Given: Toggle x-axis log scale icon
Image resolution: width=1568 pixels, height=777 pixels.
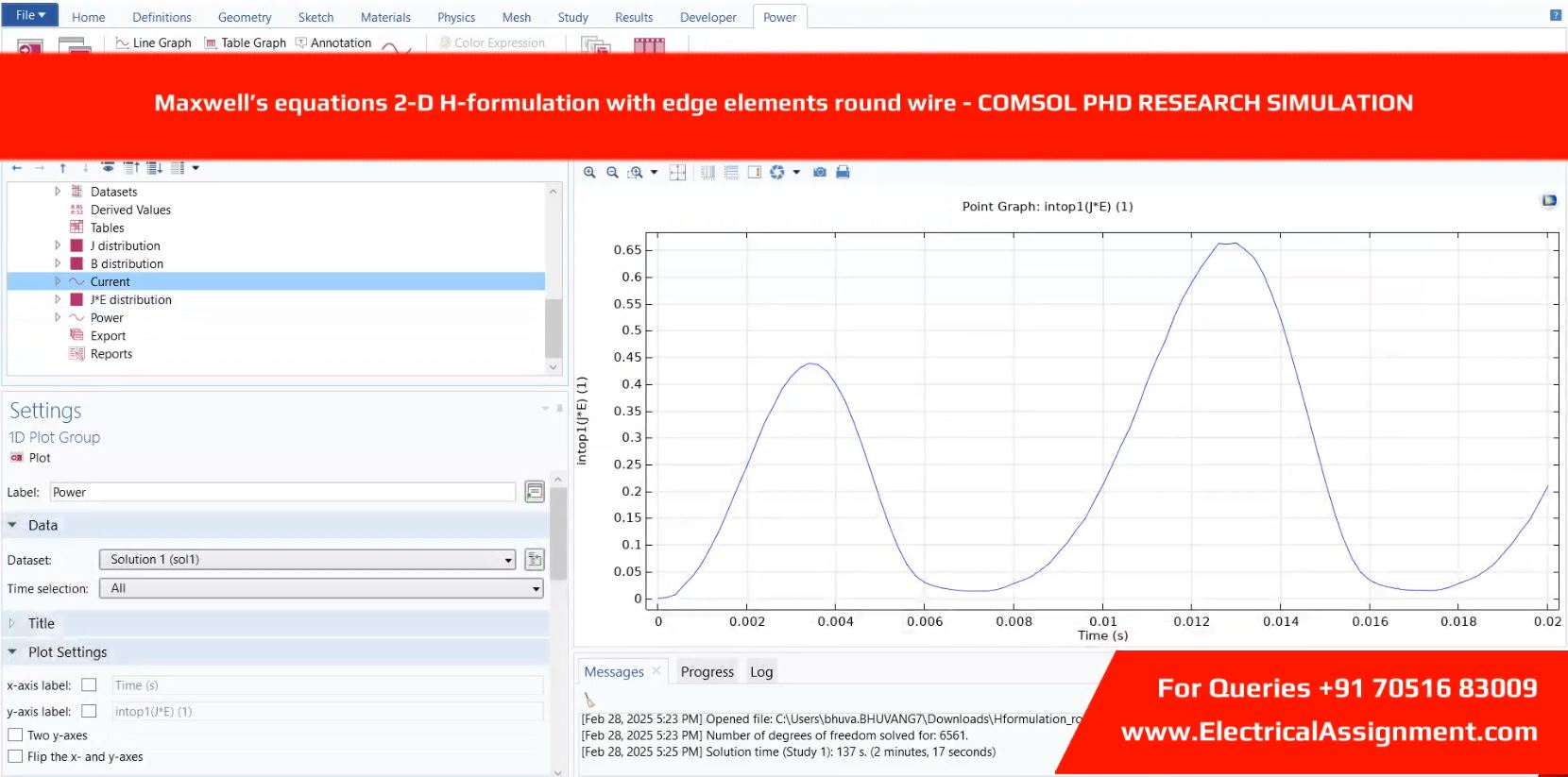Looking at the screenshot, I should [707, 172].
